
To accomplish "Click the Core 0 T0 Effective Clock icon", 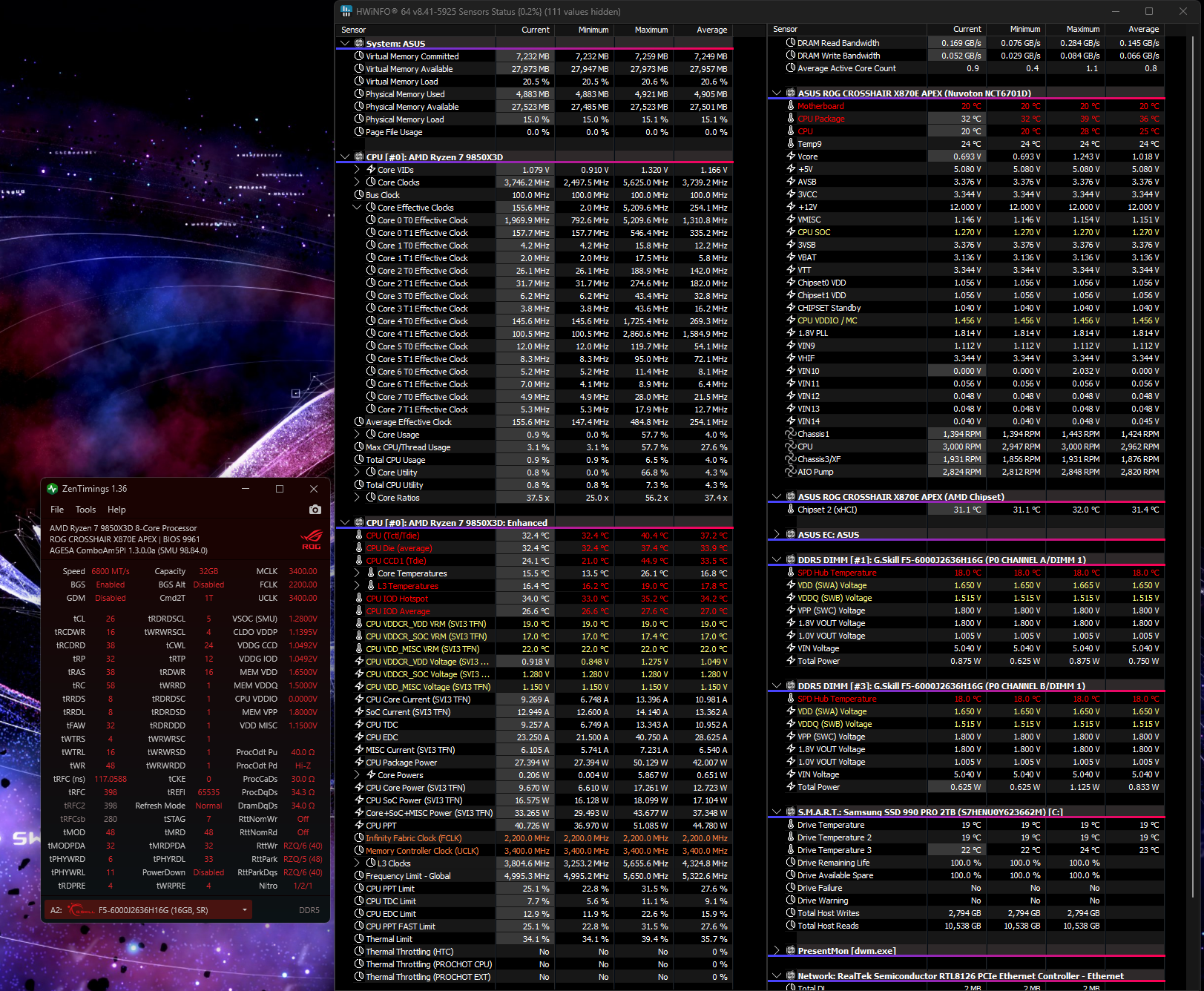I will tap(371, 220).
